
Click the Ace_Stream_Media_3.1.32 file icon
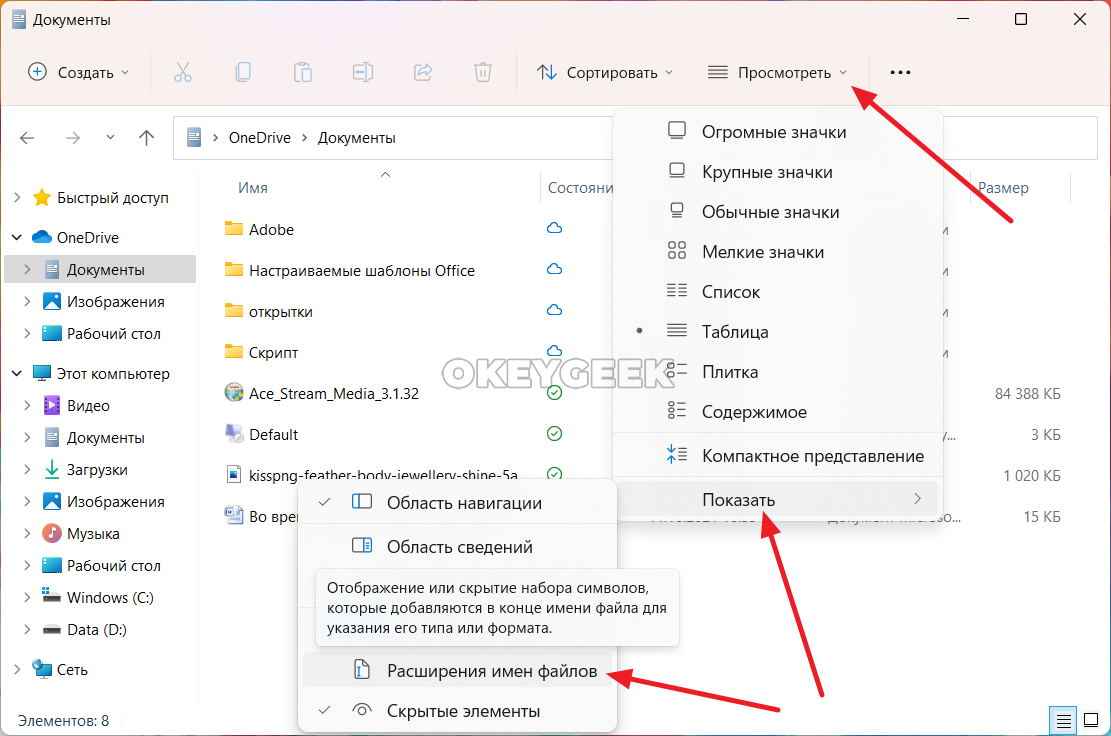(x=234, y=392)
